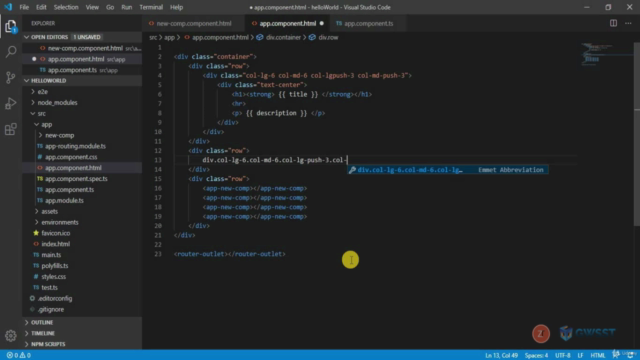The height and width of the screenshot is (360, 640).
Task: Click unsaved dot on app.component.html tab
Action: pyautogui.click(x=322, y=23)
